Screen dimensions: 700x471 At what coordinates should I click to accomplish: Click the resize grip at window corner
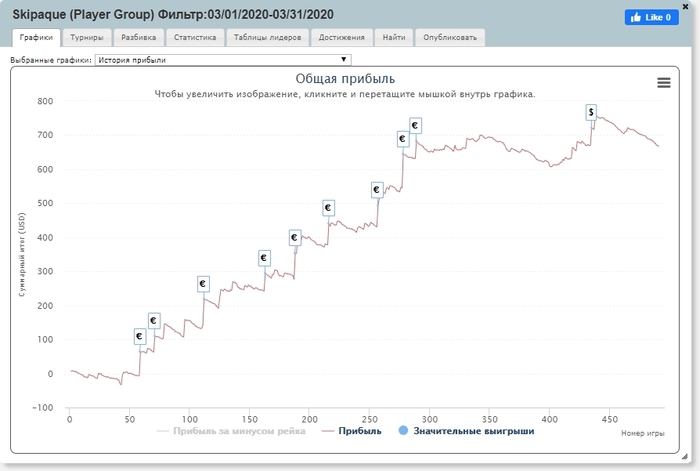685,456
